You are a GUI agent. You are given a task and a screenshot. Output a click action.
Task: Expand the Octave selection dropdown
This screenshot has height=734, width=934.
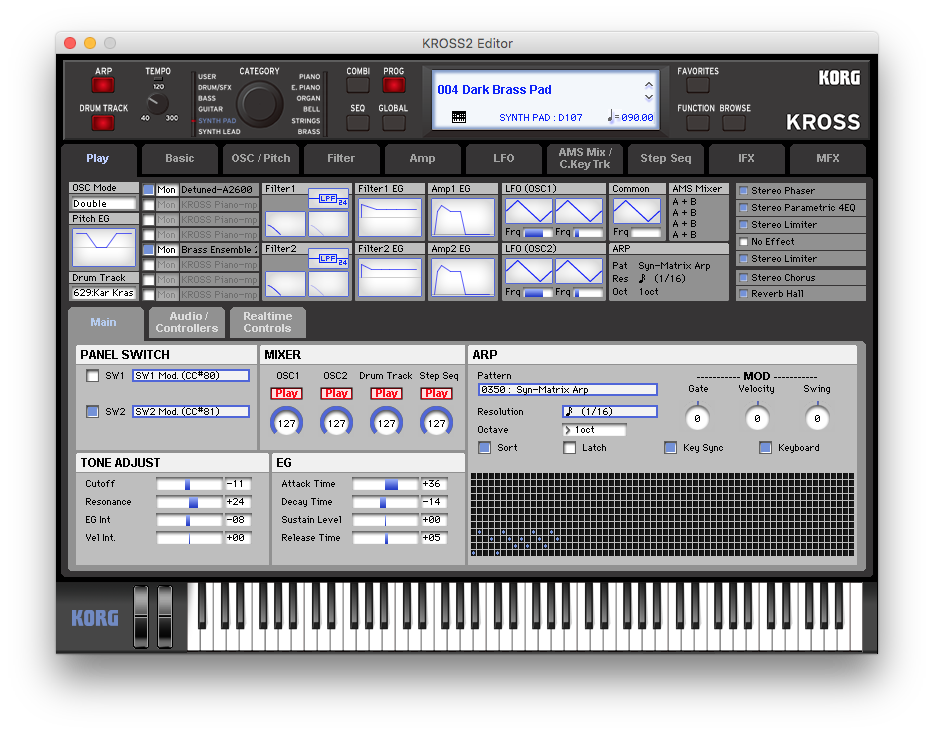tap(594, 430)
